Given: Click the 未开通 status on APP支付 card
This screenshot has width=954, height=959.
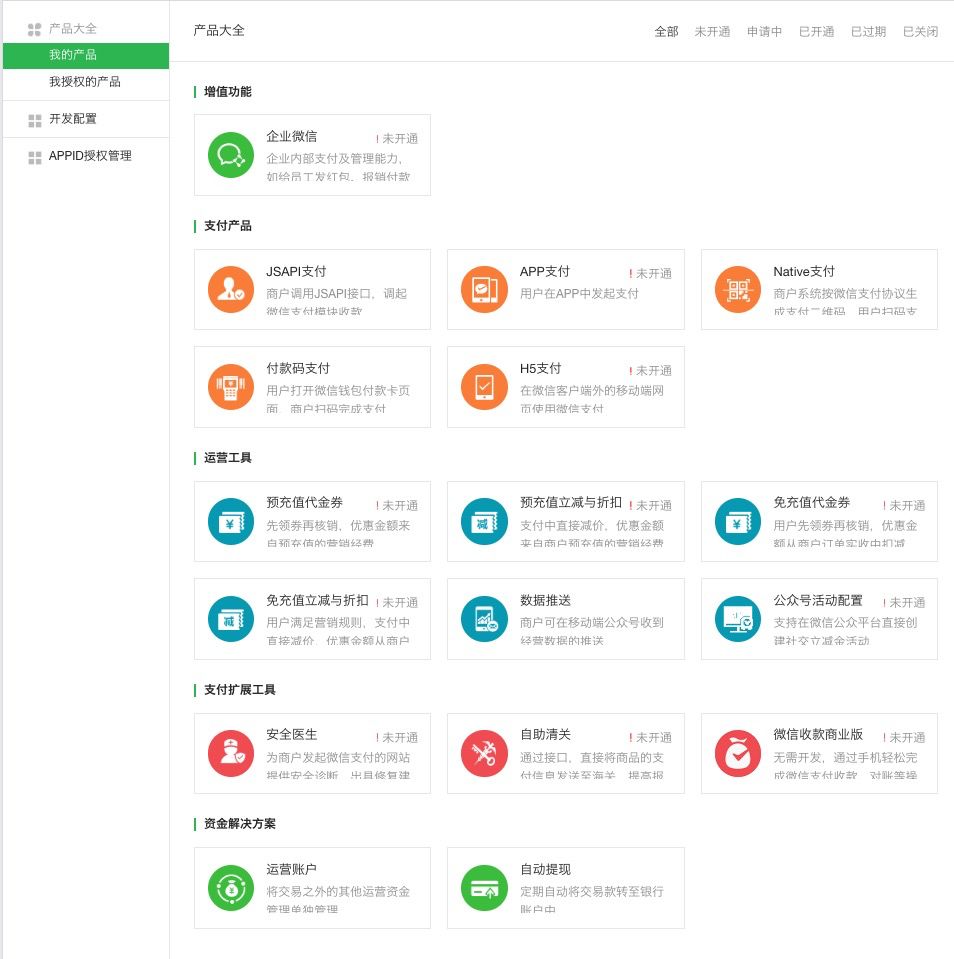Looking at the screenshot, I should pyautogui.click(x=650, y=273).
